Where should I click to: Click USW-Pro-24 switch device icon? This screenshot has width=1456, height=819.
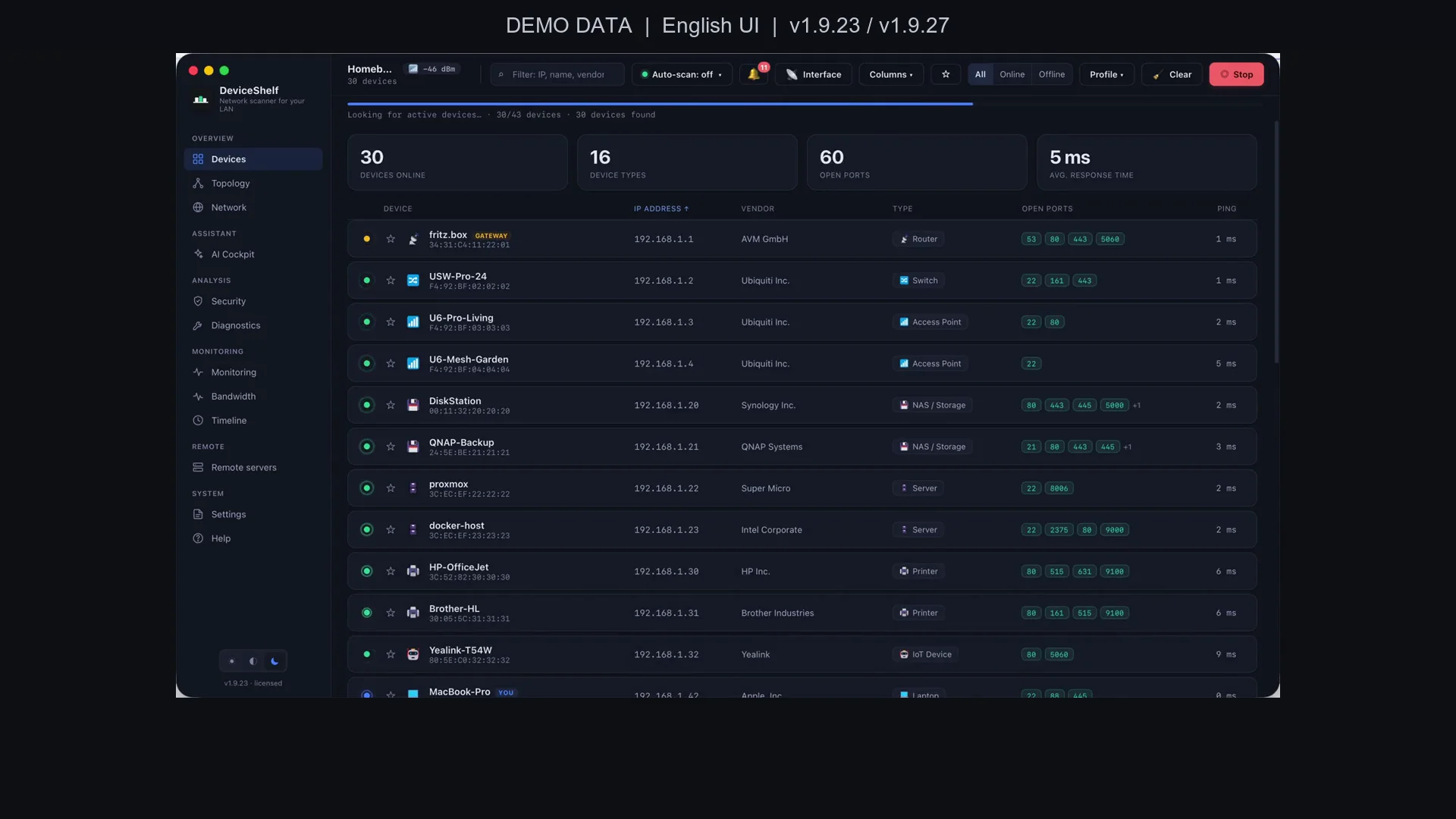coord(413,281)
